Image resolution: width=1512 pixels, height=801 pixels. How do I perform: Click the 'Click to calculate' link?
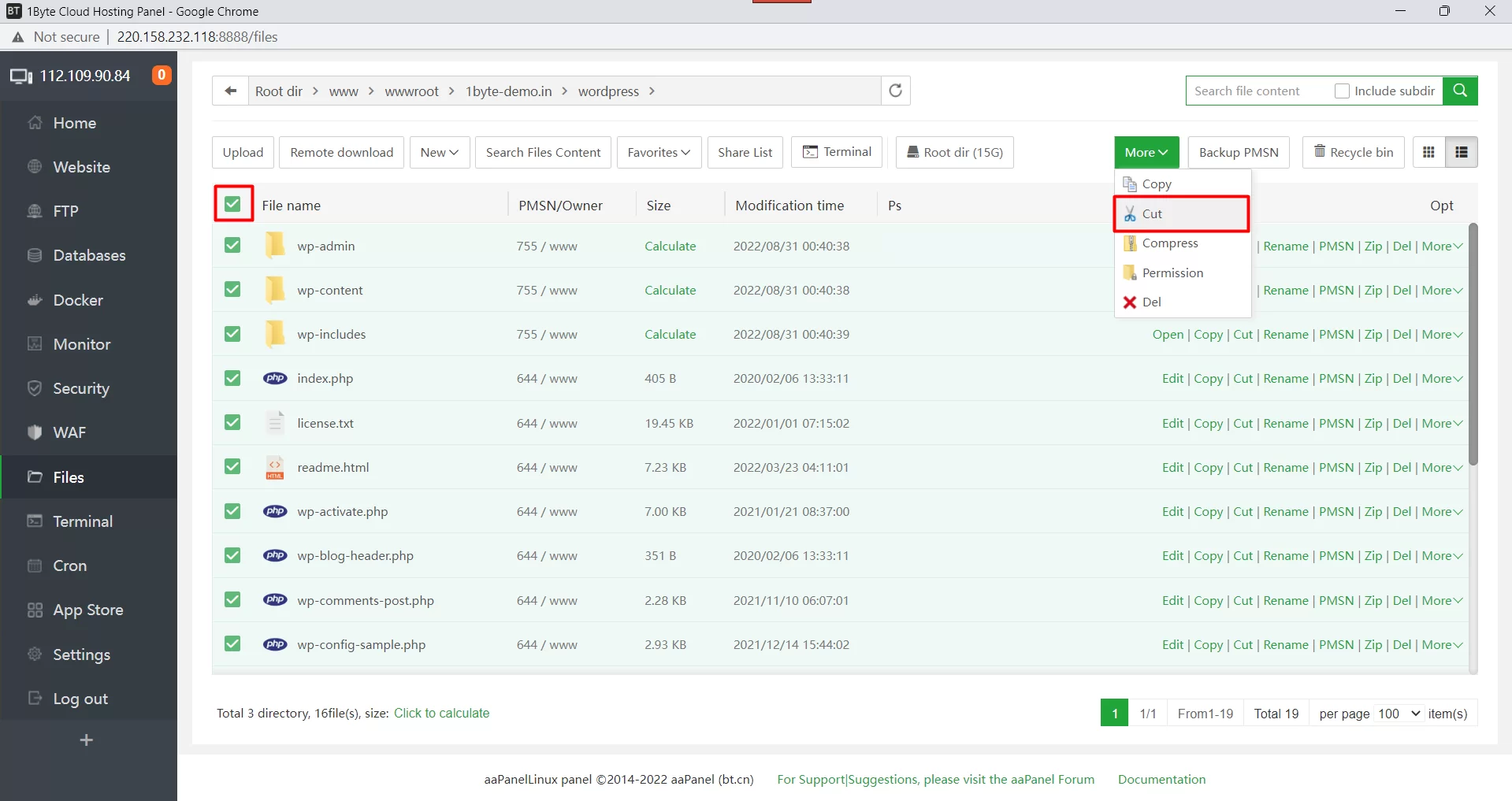pyautogui.click(x=441, y=713)
